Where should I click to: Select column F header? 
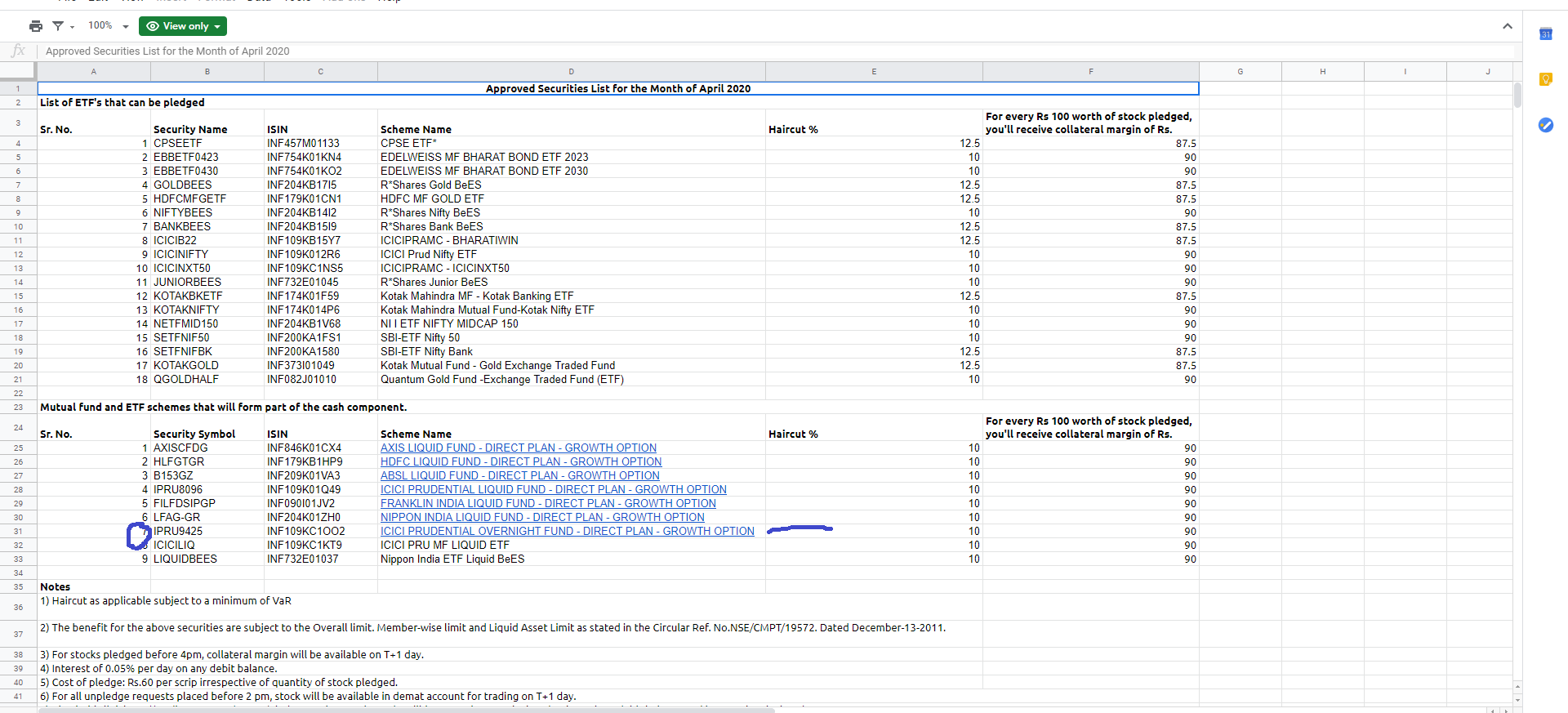1091,71
